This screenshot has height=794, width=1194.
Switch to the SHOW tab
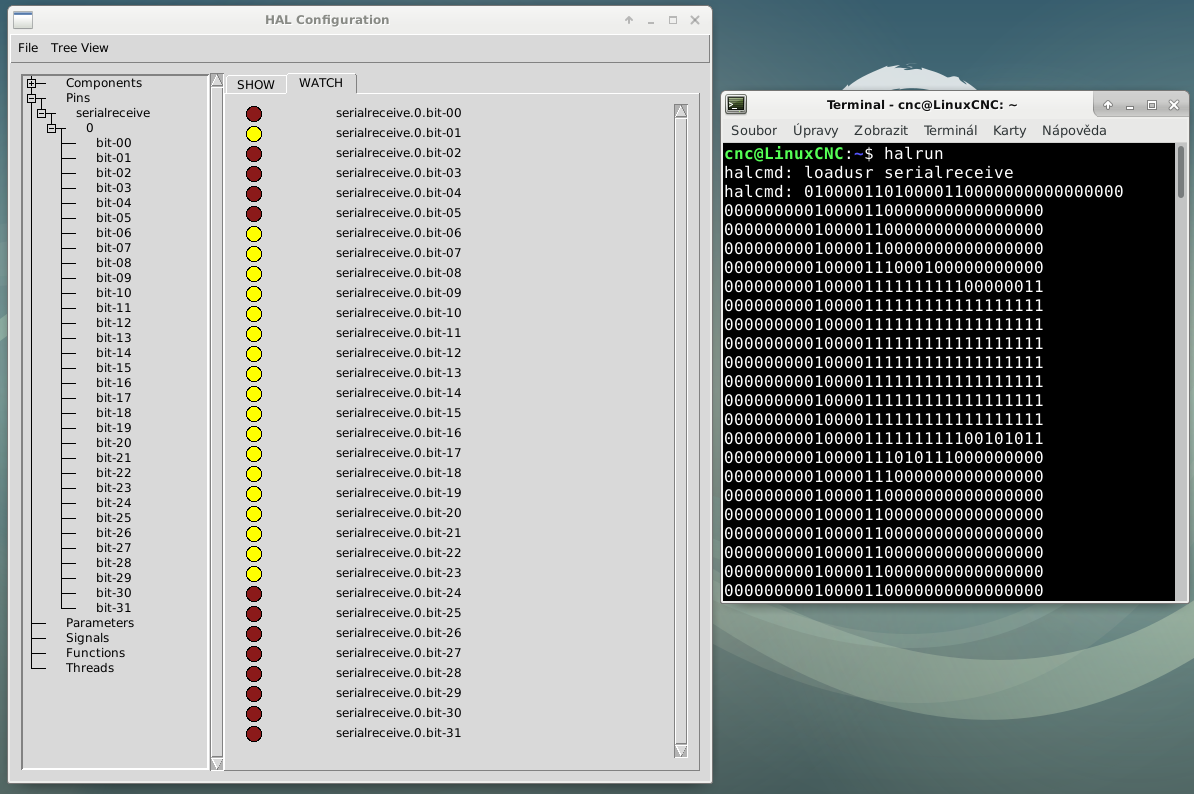[255, 85]
